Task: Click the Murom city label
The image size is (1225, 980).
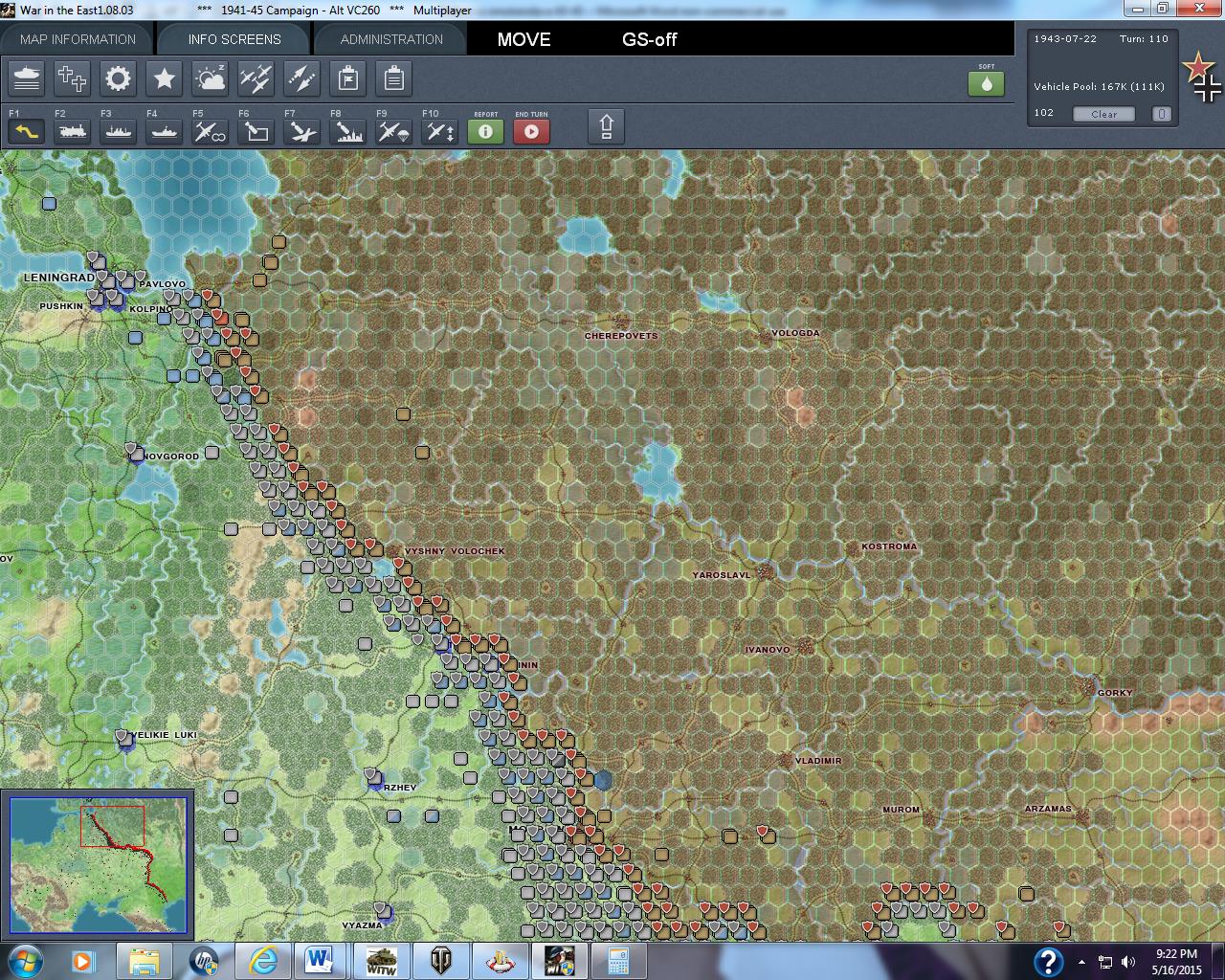Action: point(901,810)
